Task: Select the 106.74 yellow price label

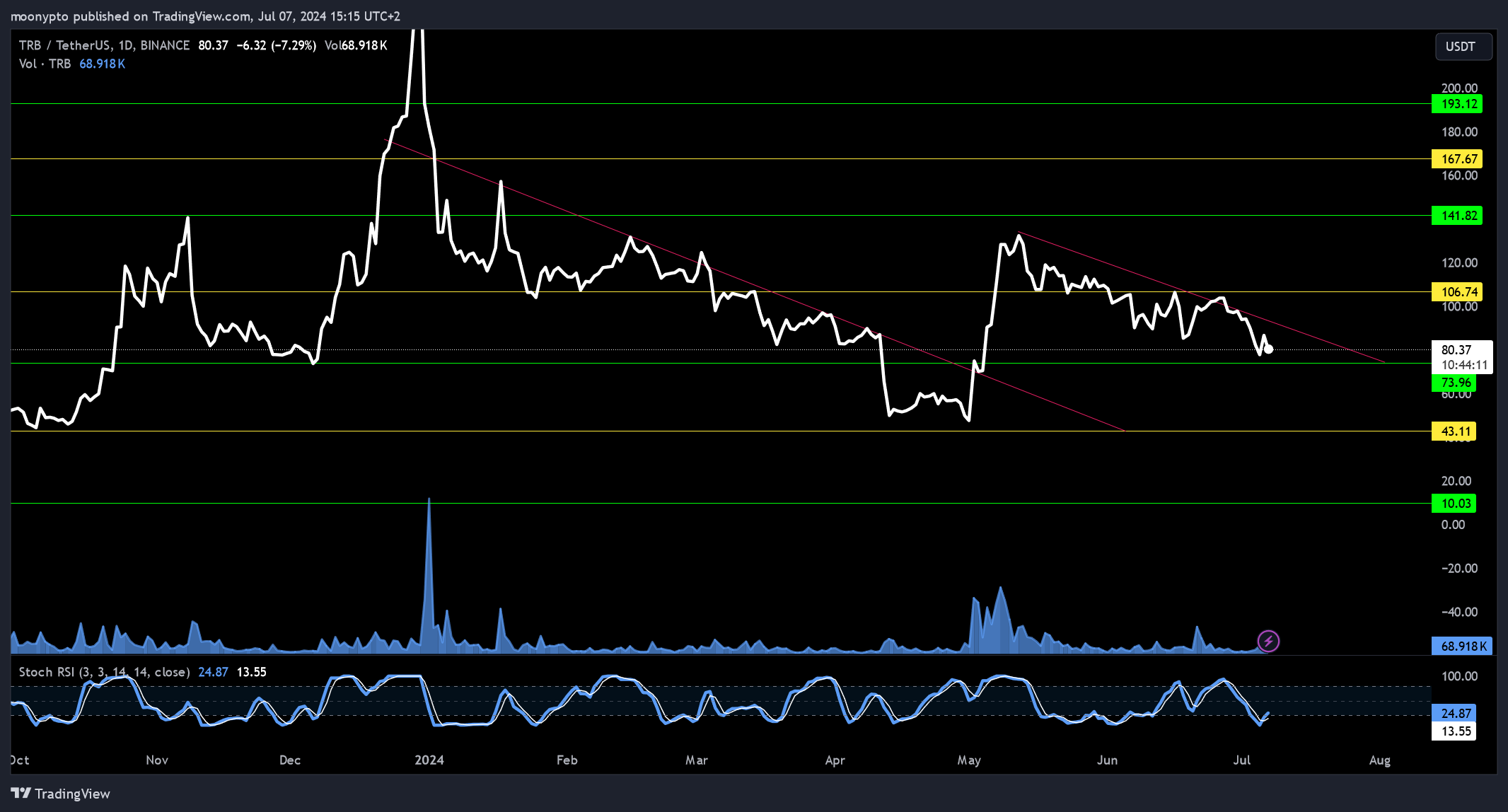Action: click(x=1457, y=292)
